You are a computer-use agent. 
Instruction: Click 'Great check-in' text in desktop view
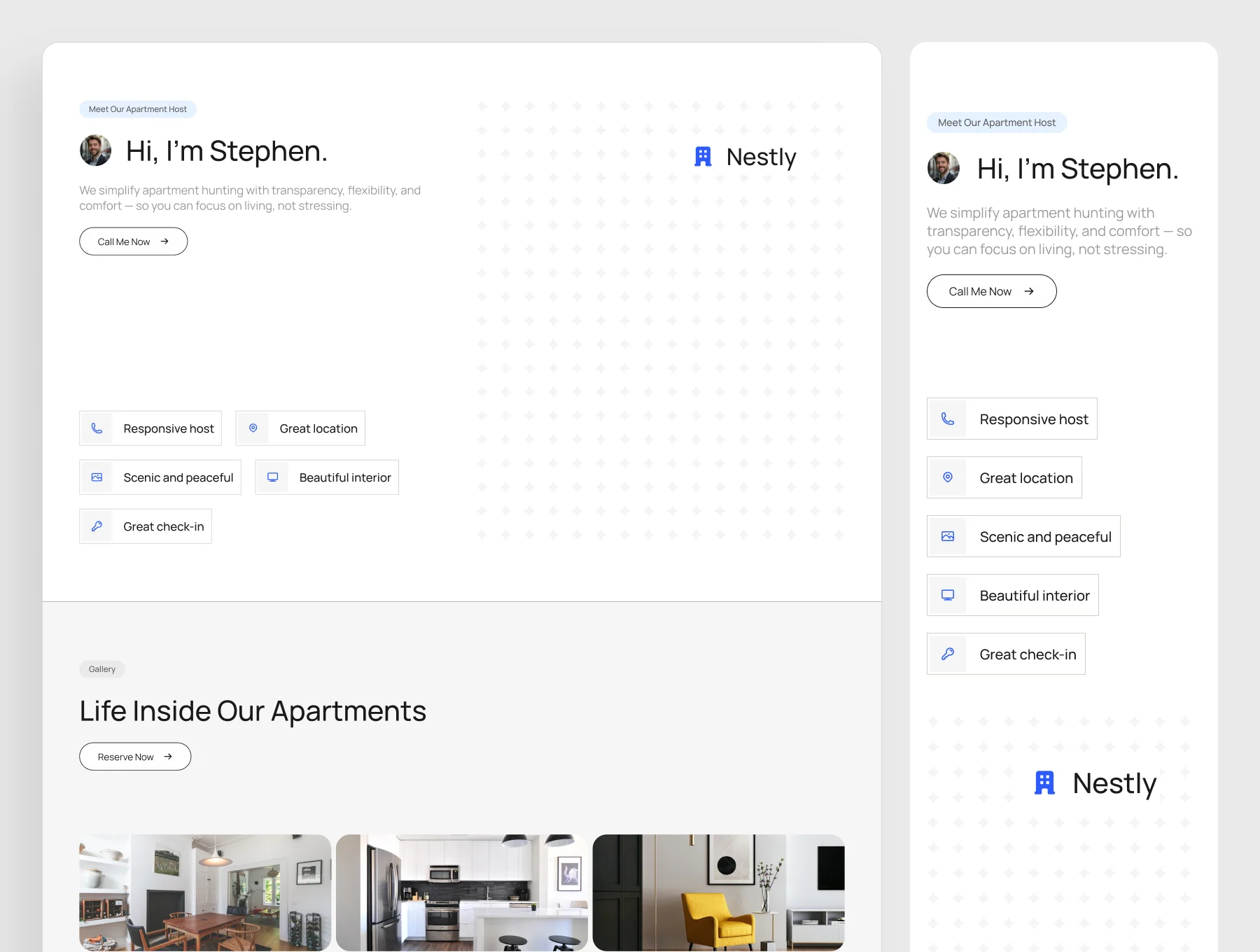click(164, 526)
